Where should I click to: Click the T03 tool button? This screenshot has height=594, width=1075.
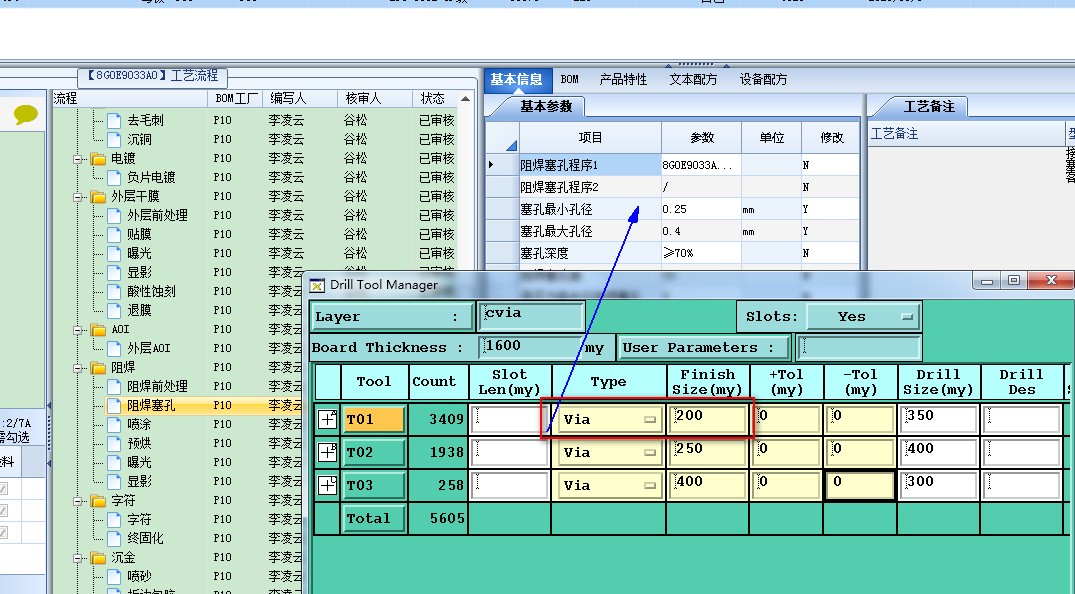click(374, 485)
